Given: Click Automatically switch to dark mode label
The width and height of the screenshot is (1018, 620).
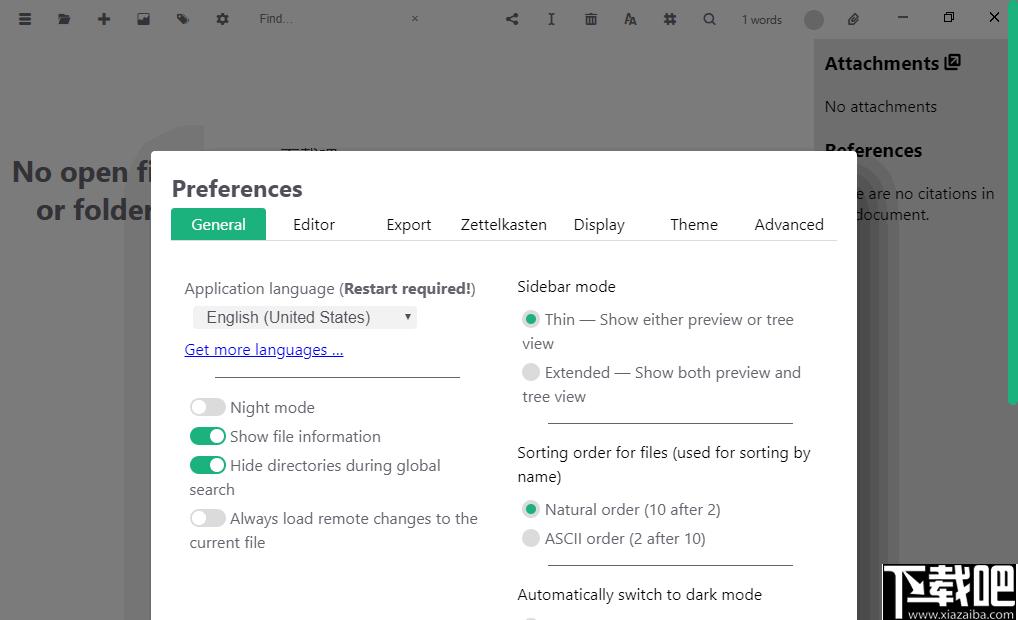Looking at the screenshot, I should 639,595.
